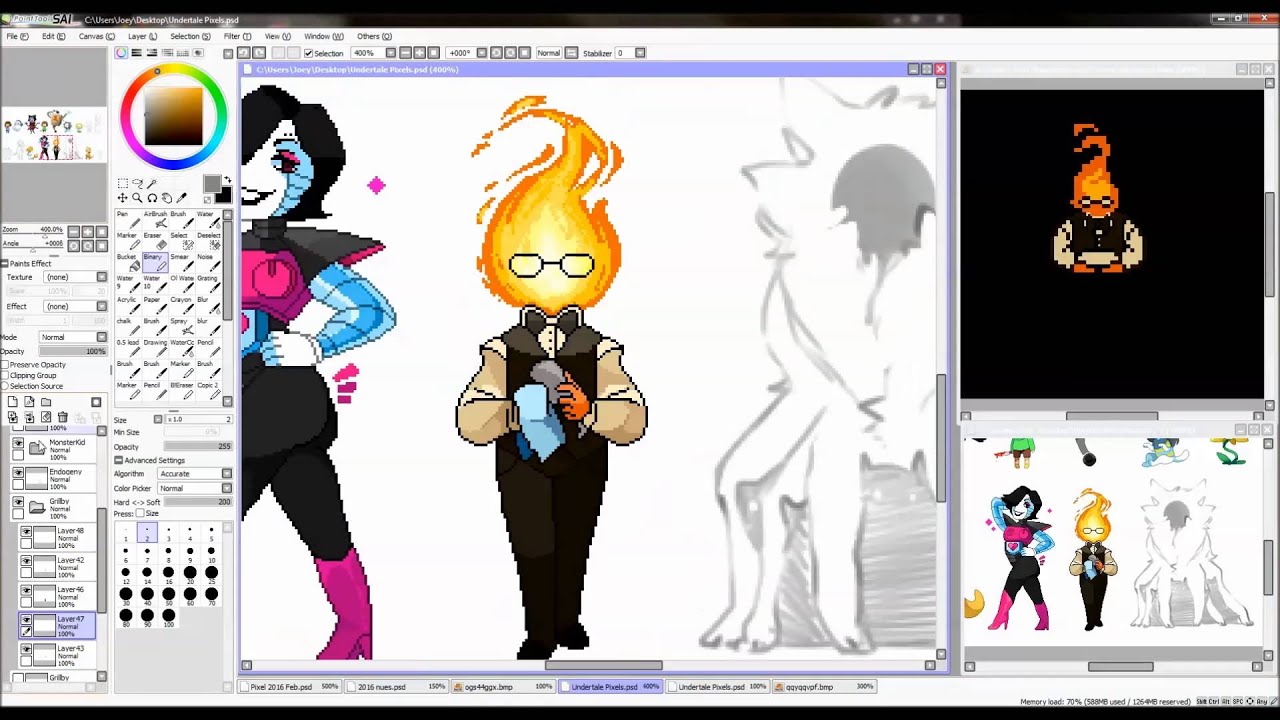Collapse the Paints Effect section
Screen dimensions: 1280x720
click(5, 264)
